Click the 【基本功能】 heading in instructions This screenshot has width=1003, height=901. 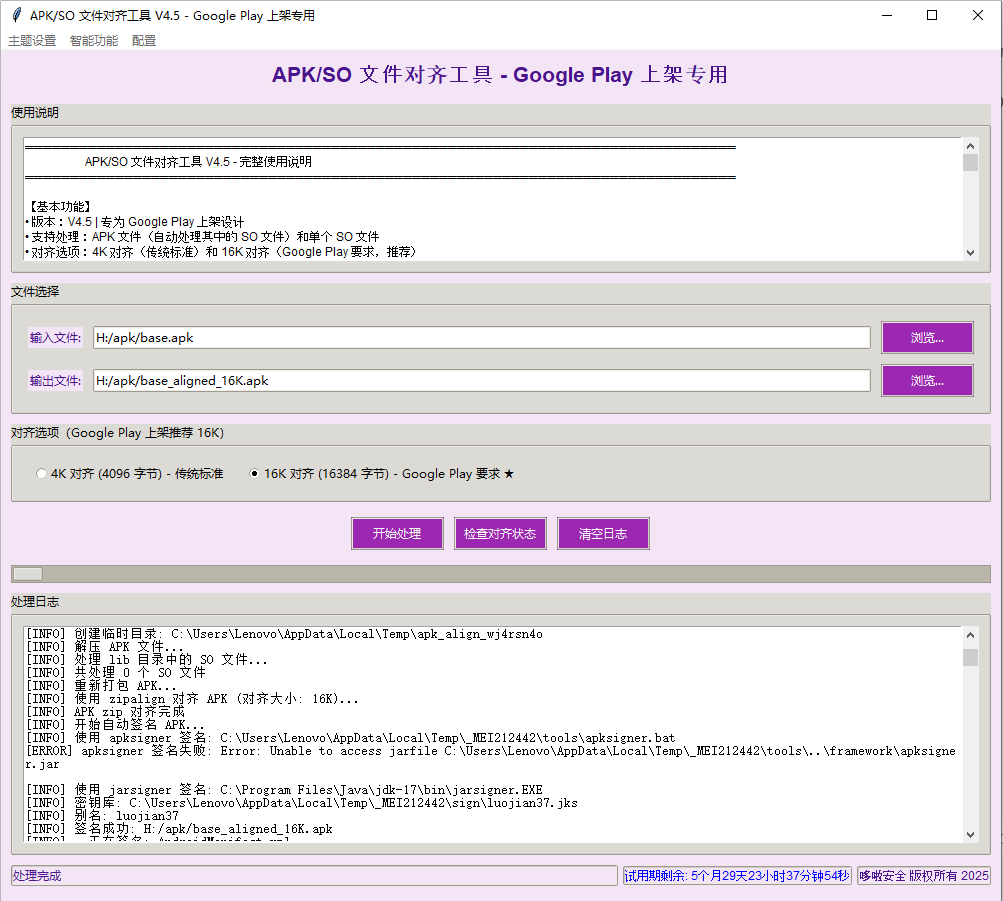tap(60, 207)
